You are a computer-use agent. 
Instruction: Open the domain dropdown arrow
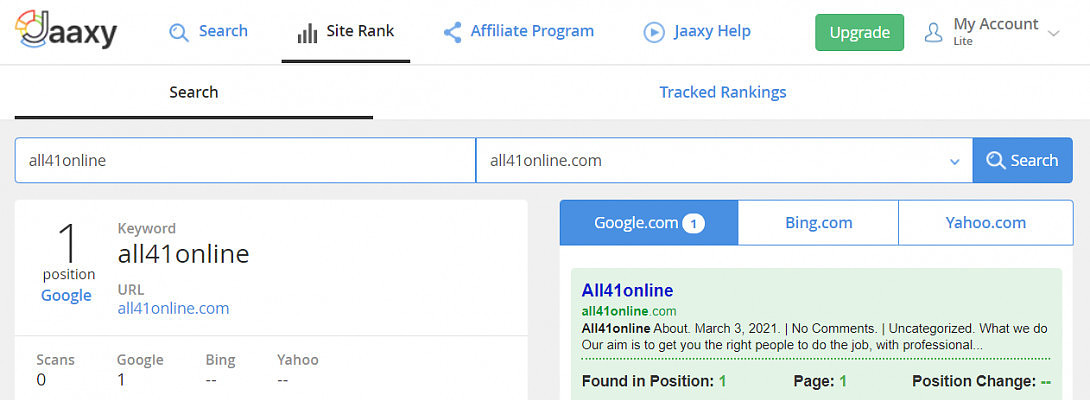click(x=954, y=161)
